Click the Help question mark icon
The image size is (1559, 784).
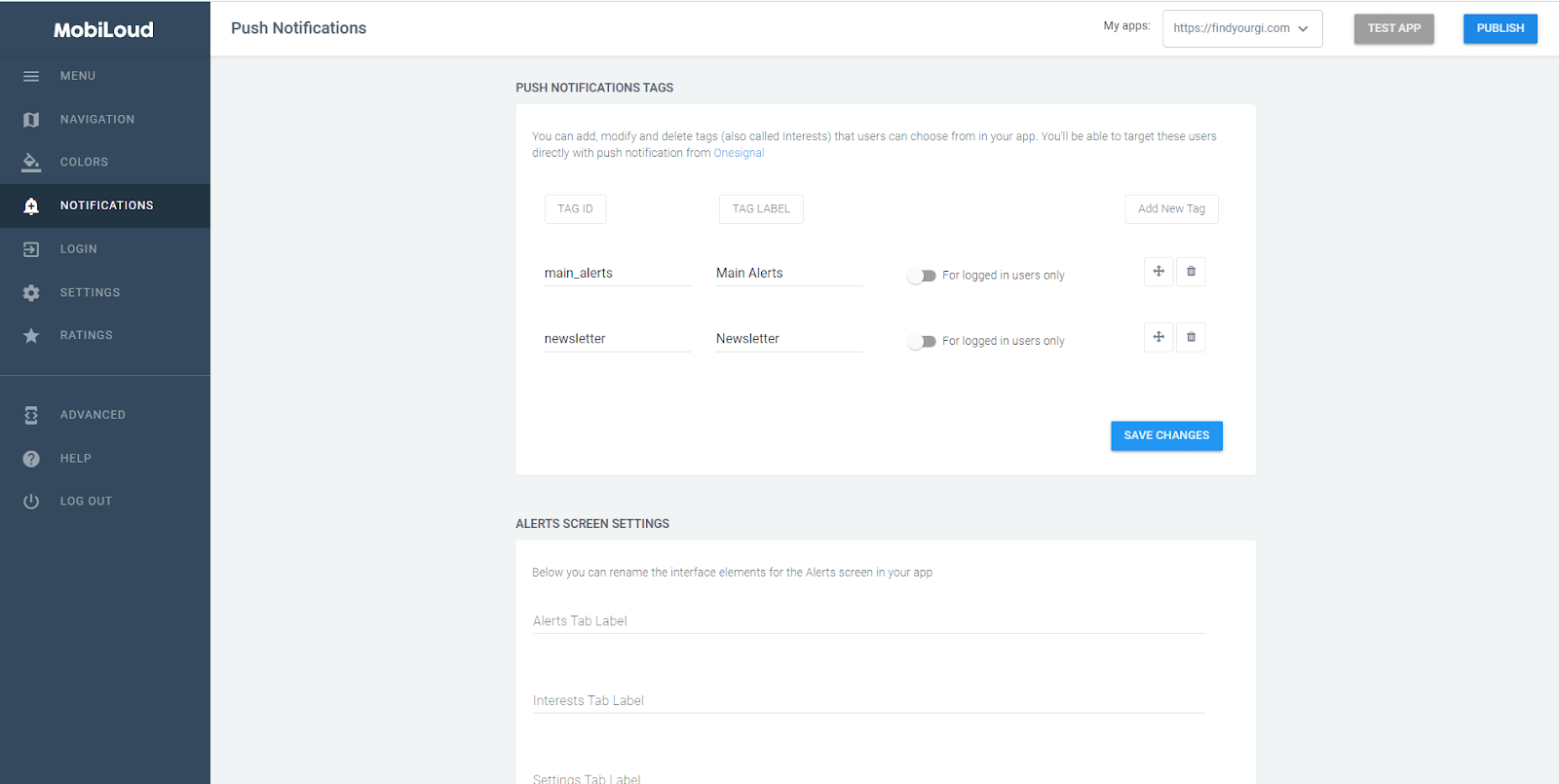pos(31,459)
